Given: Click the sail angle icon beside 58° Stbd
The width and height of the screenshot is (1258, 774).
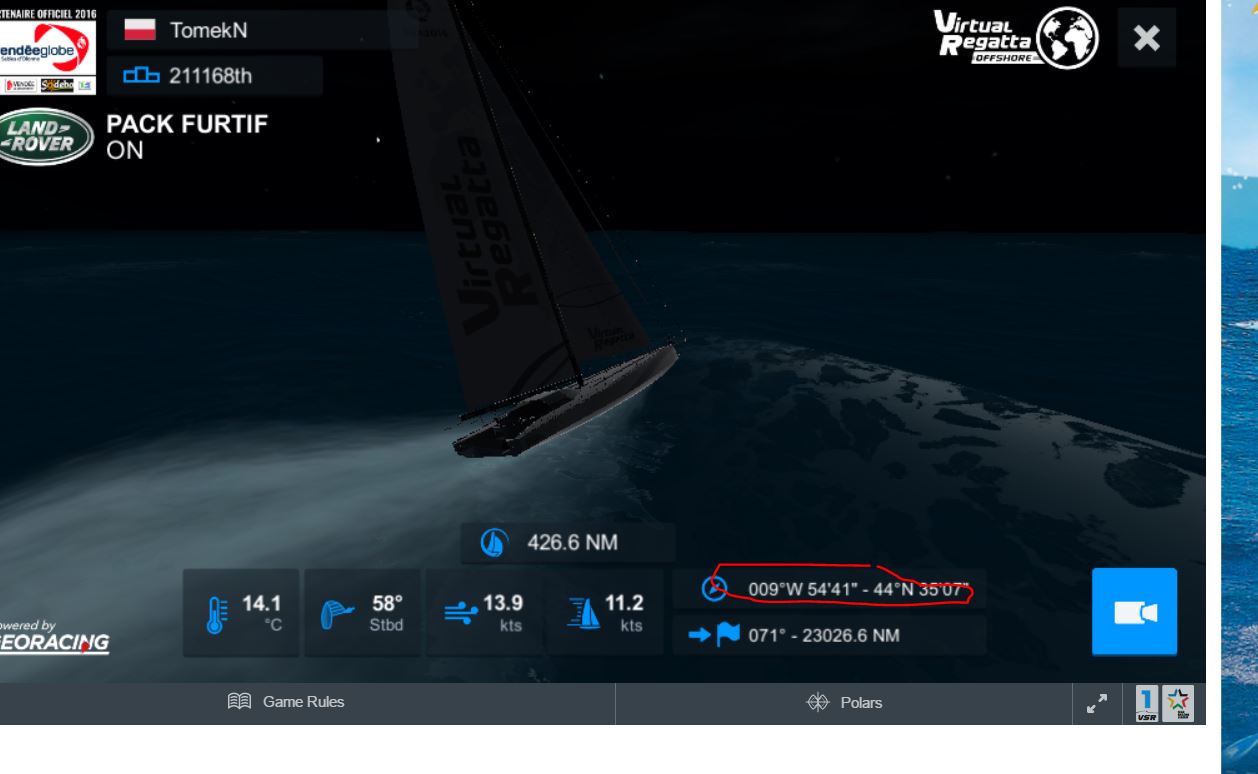Looking at the screenshot, I should pos(337,613).
